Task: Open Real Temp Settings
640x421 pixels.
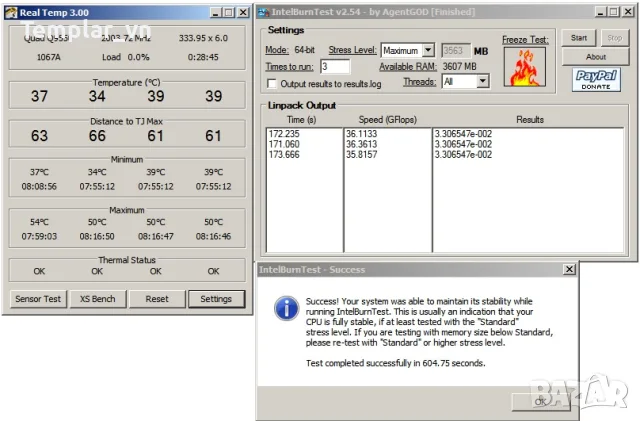Action: coord(216,299)
